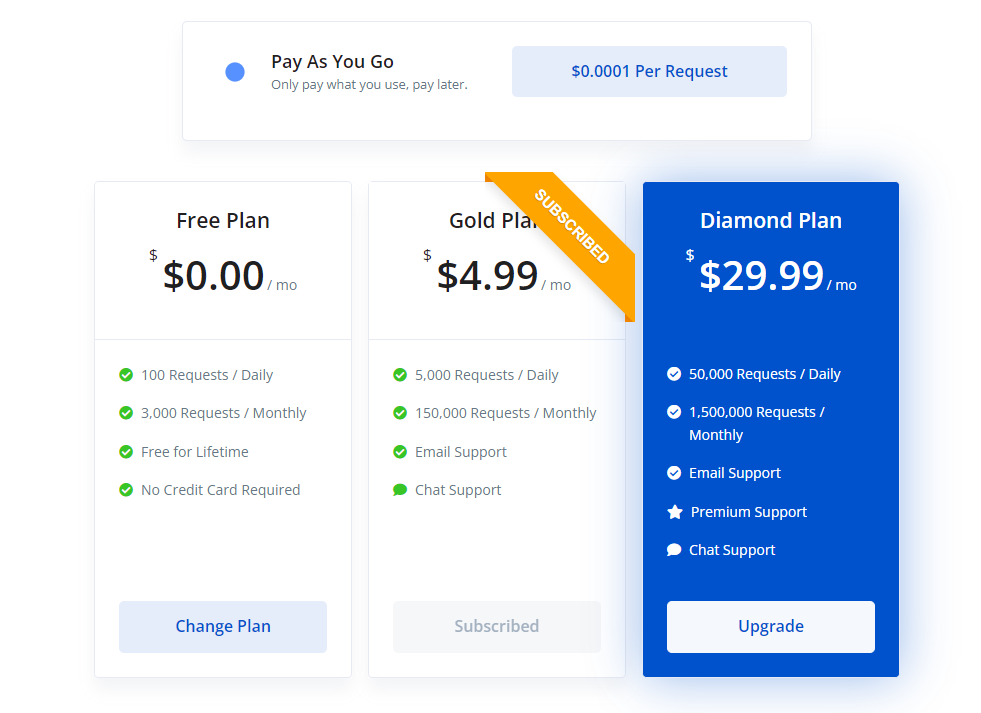Click the check icon beside No Credit Card Required
The width and height of the screenshot is (981, 713).
[x=126, y=490]
